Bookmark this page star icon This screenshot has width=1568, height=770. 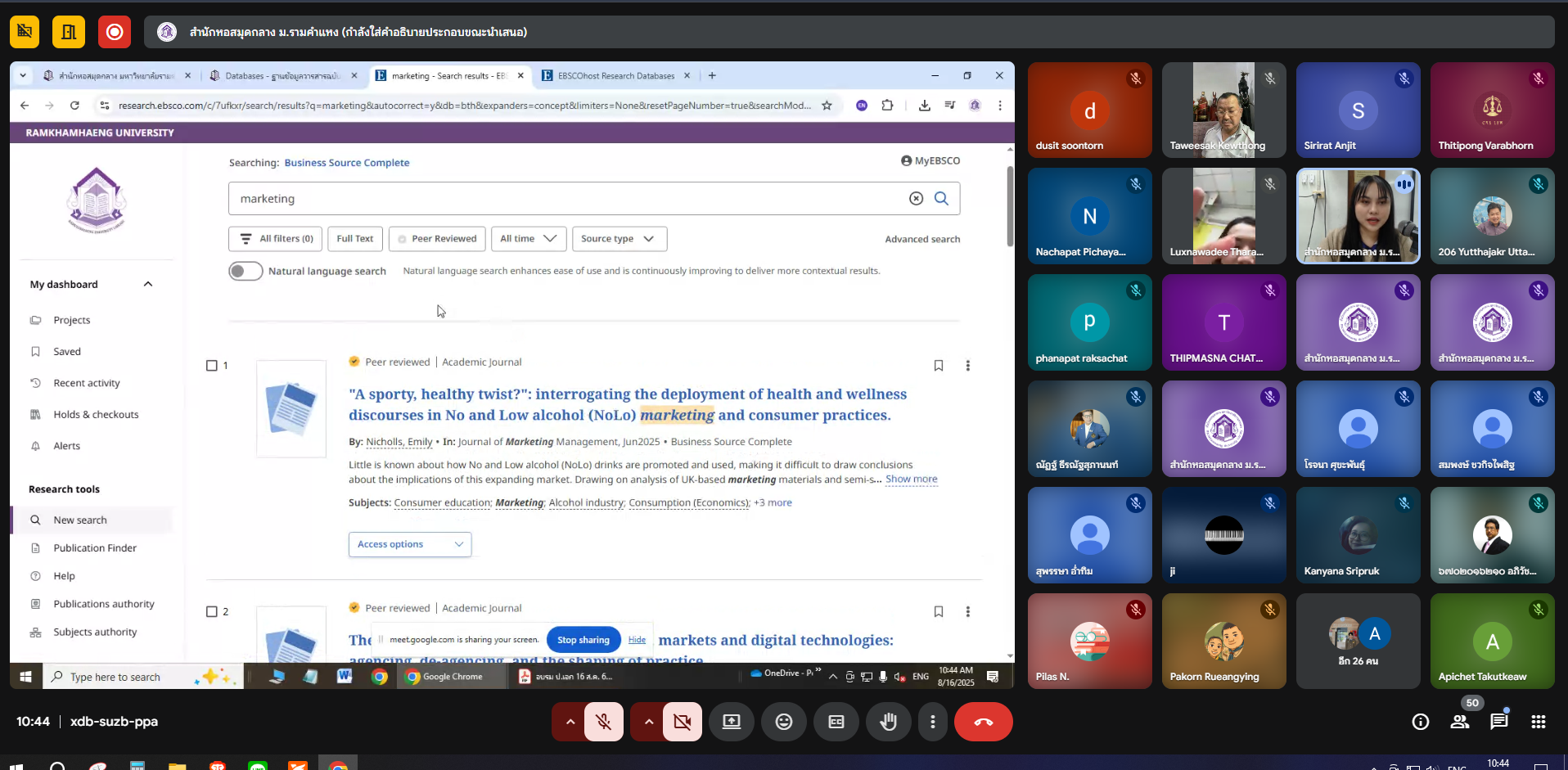(827, 106)
